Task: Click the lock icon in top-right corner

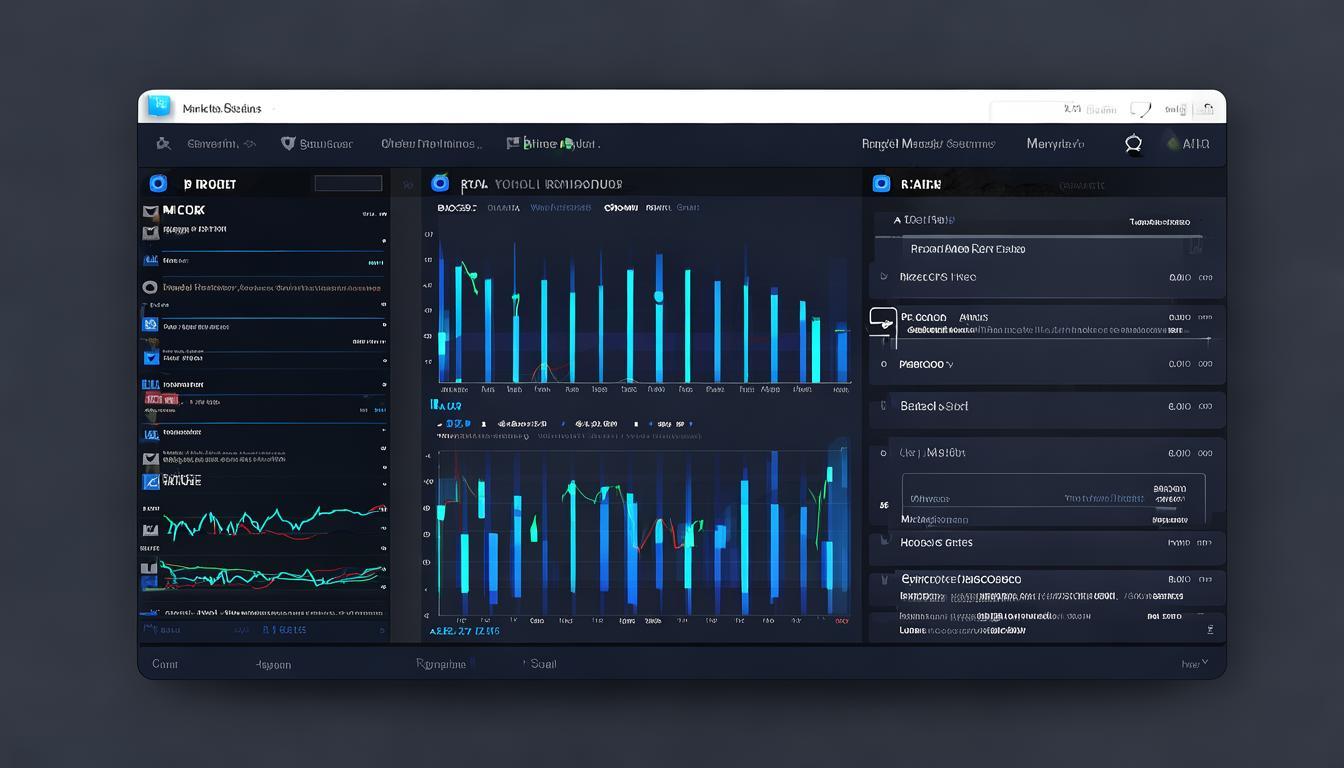Action: 1208,108
